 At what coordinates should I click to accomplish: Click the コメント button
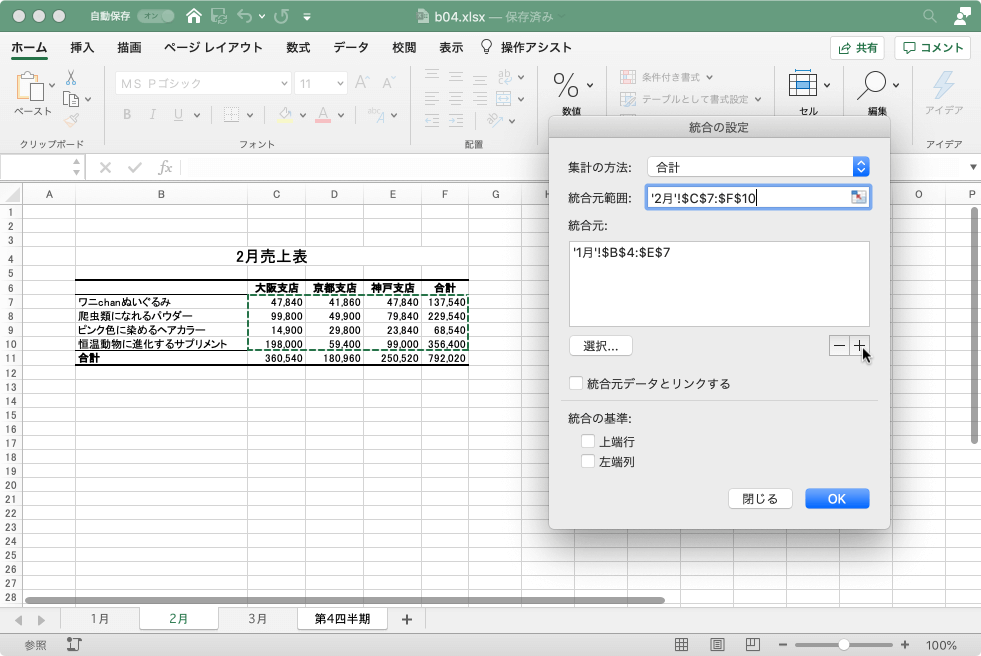(x=933, y=48)
